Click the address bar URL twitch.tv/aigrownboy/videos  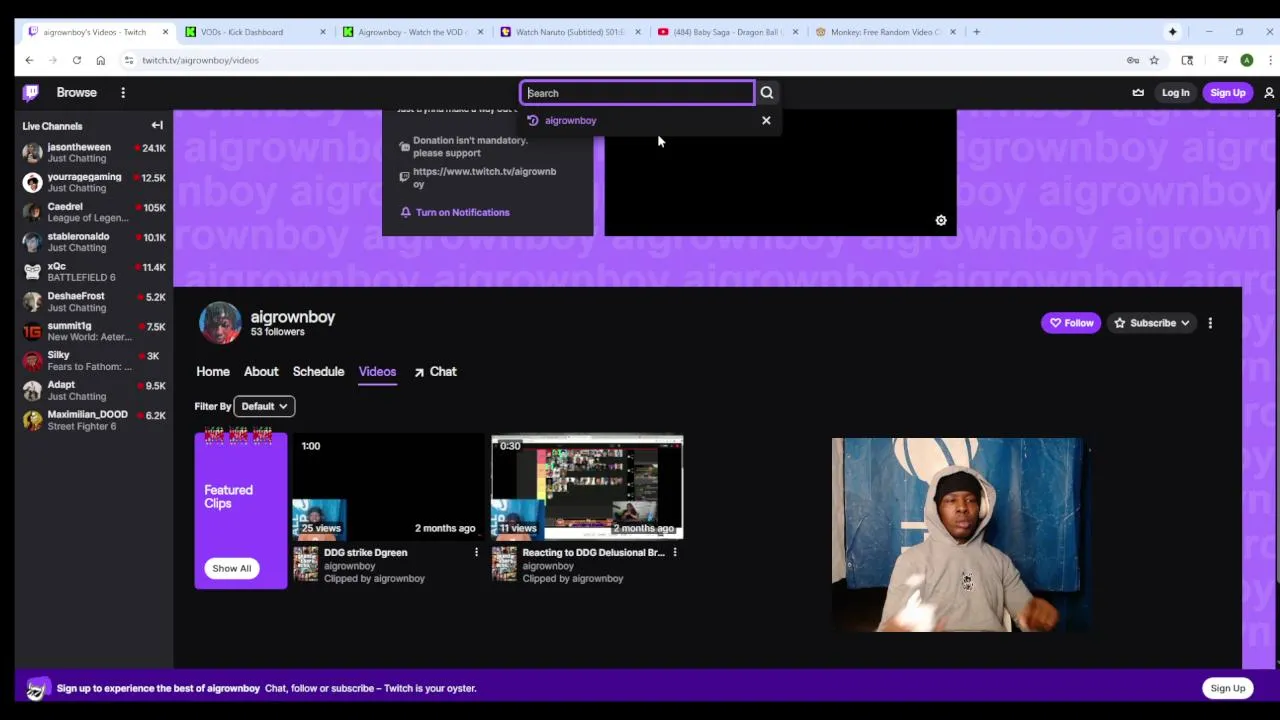(x=200, y=60)
